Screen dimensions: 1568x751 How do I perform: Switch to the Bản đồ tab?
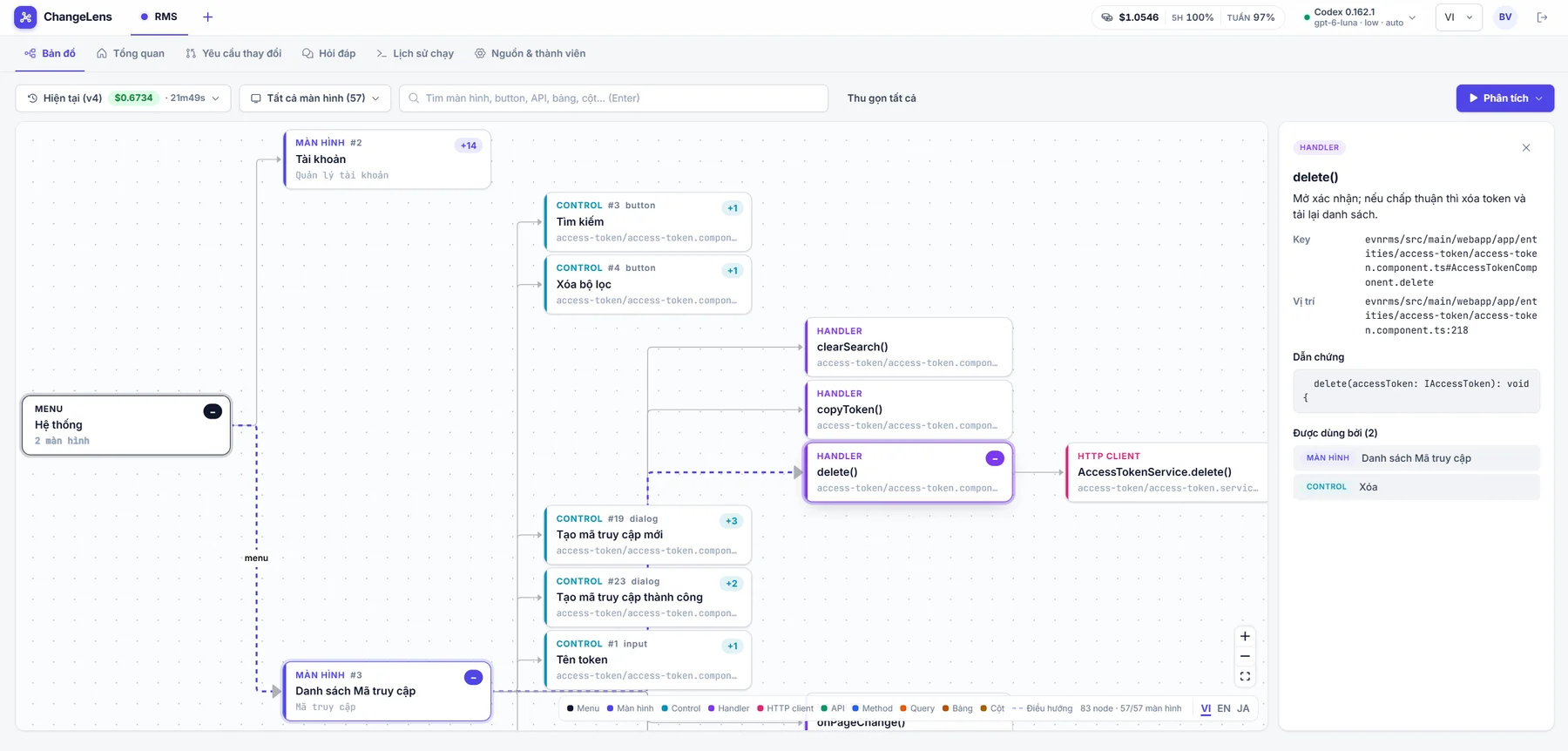tap(51, 53)
